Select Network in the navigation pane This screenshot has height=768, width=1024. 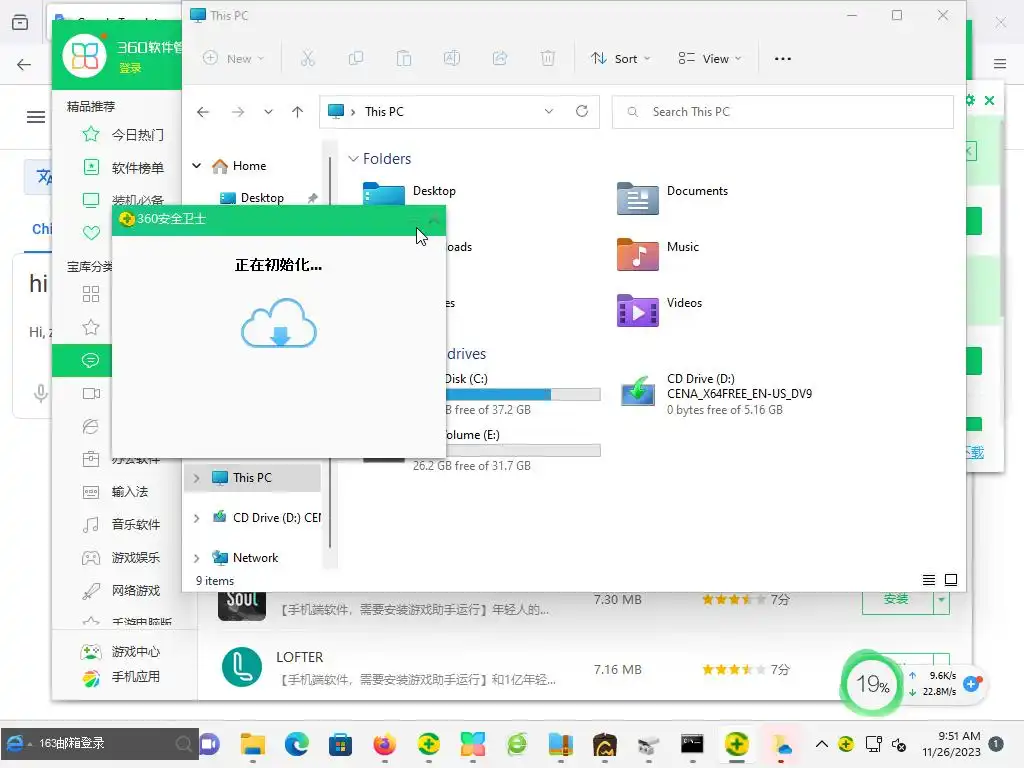tap(245, 558)
